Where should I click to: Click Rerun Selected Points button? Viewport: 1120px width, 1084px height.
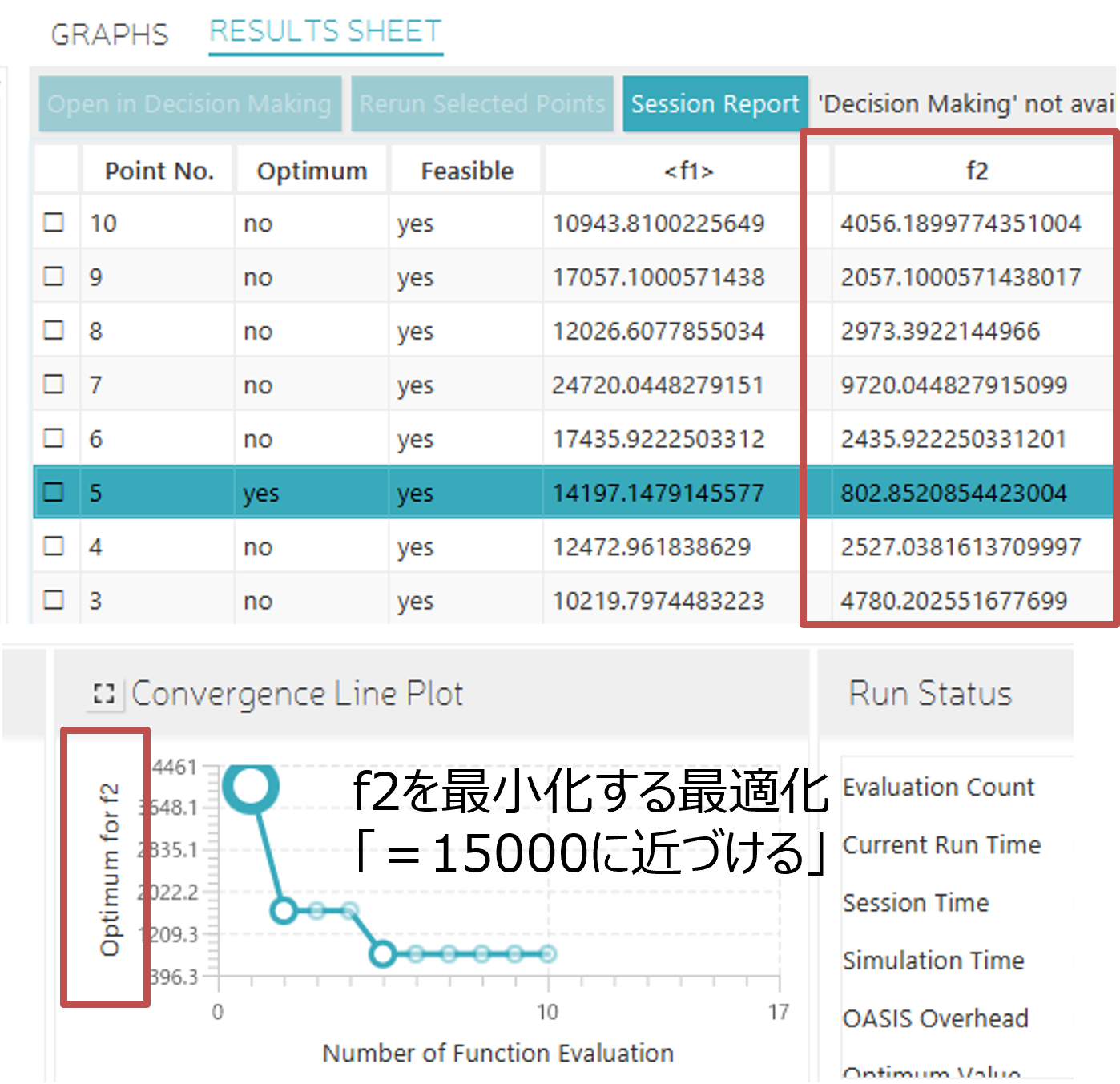[x=481, y=103]
